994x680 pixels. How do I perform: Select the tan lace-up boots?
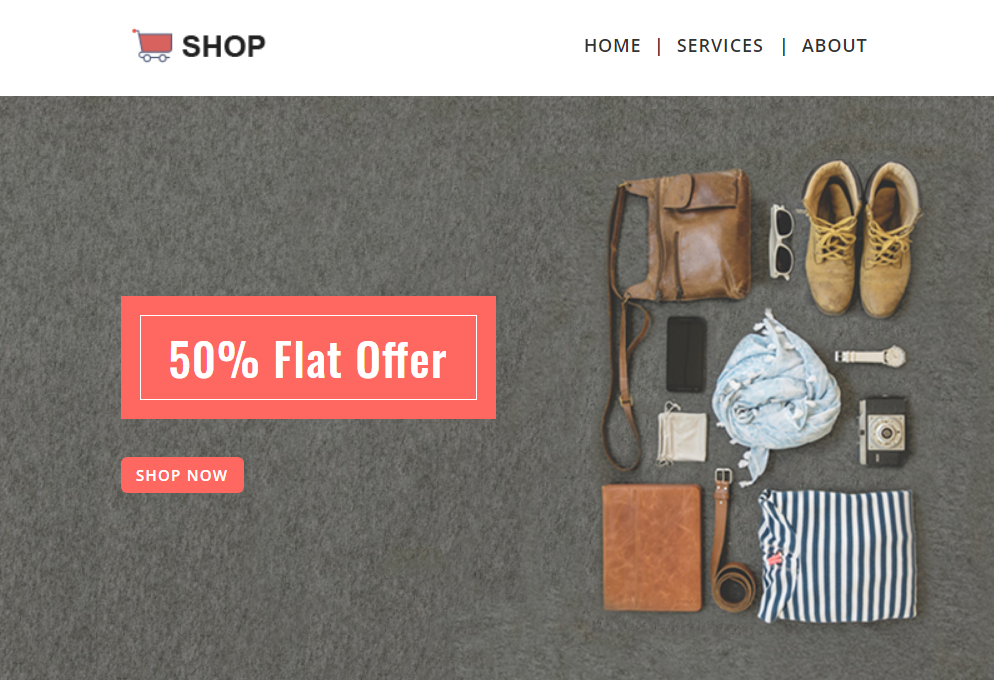click(x=860, y=238)
